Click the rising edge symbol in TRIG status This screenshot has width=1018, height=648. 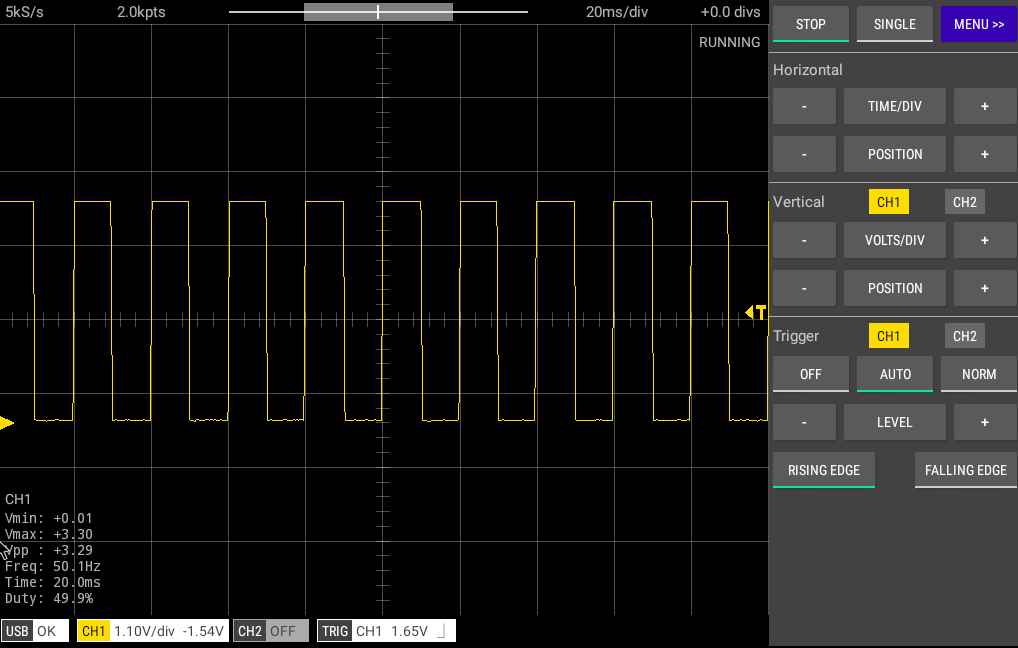[441, 631]
